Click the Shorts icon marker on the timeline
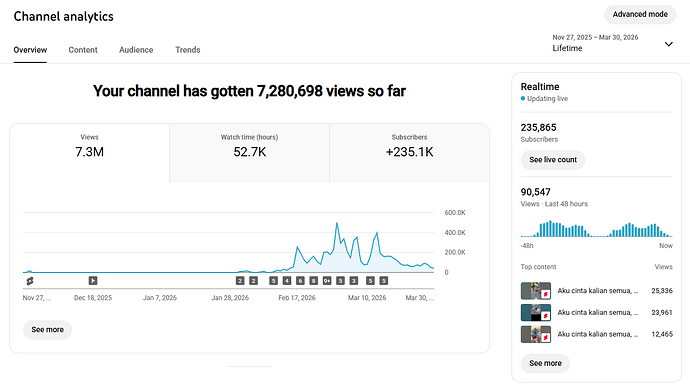The height and width of the screenshot is (386, 690). click(x=30, y=281)
